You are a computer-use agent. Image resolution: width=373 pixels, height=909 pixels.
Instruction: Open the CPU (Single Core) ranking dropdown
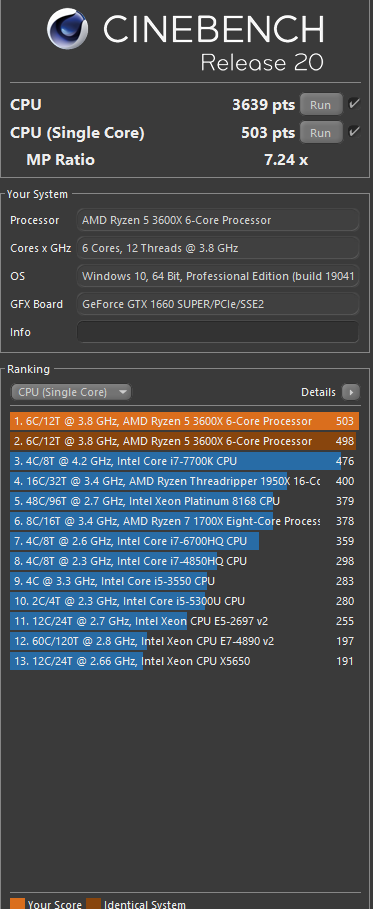[71, 392]
